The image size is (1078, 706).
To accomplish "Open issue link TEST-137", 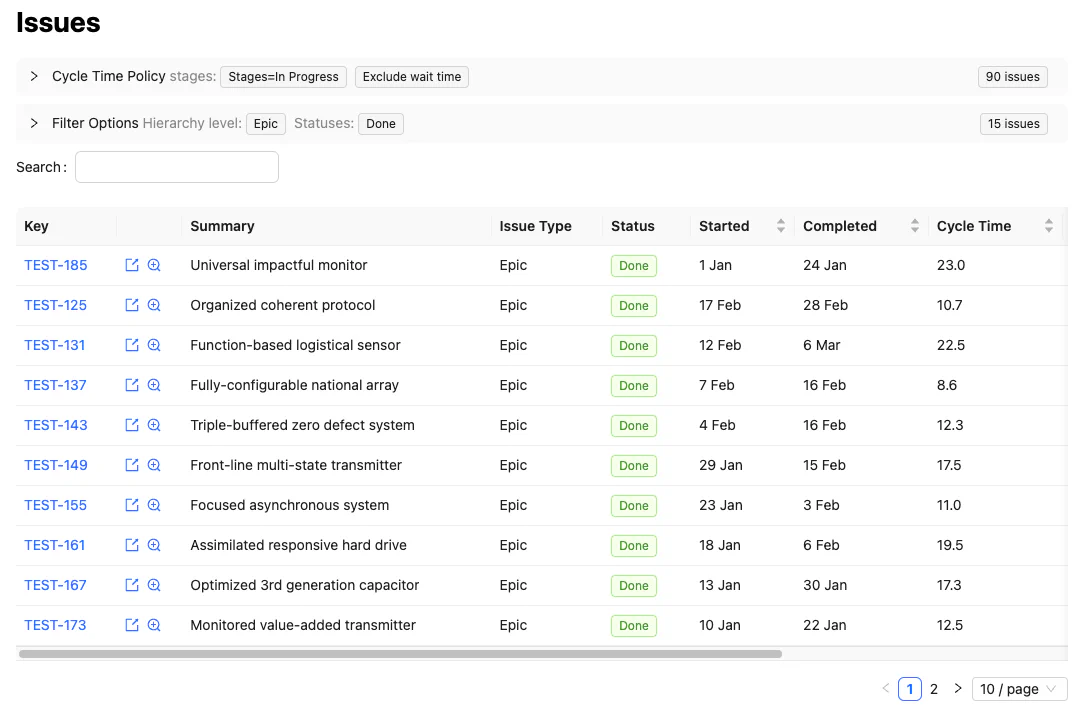I will (x=56, y=385).
